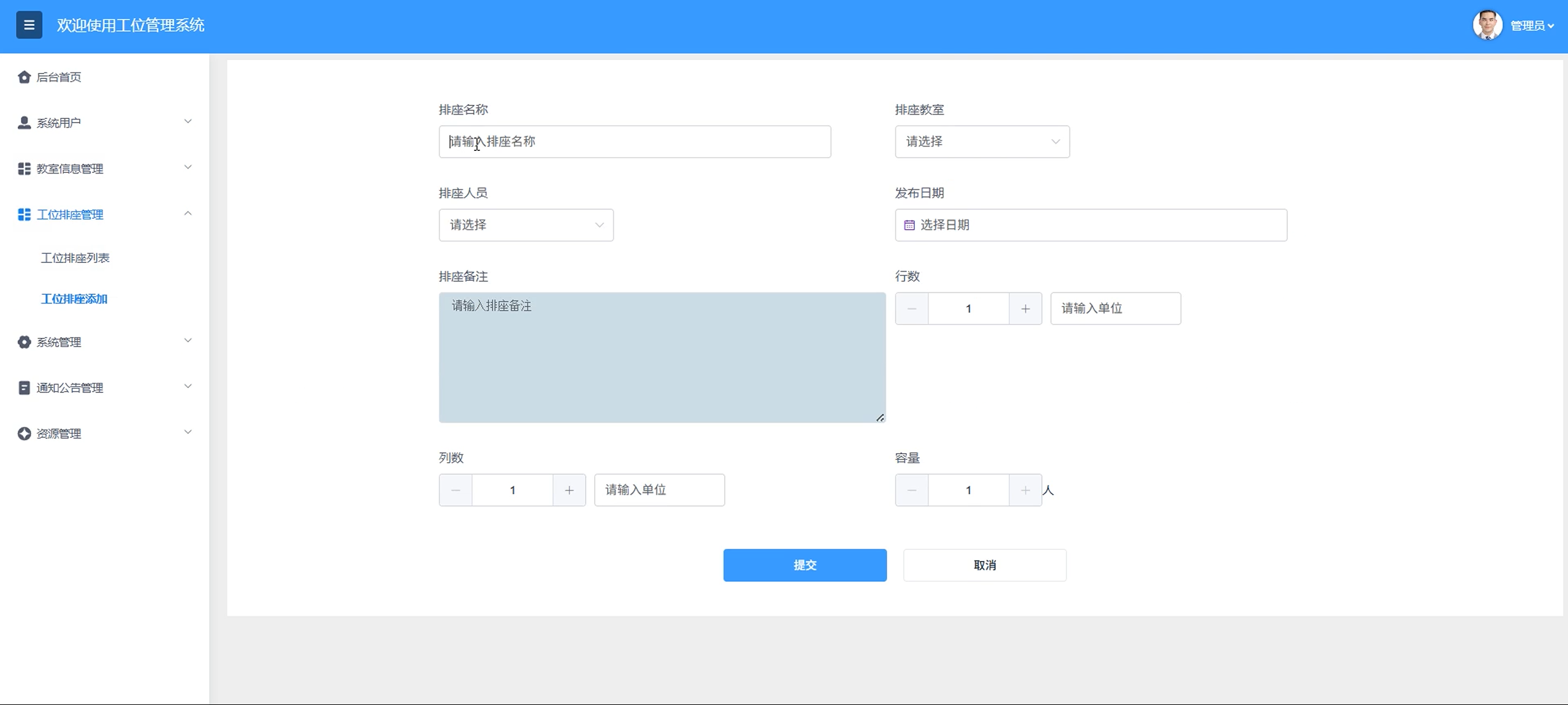1568x705 pixels.
Task: Click into the 排座备注 text area
Action: pyautogui.click(x=662, y=357)
